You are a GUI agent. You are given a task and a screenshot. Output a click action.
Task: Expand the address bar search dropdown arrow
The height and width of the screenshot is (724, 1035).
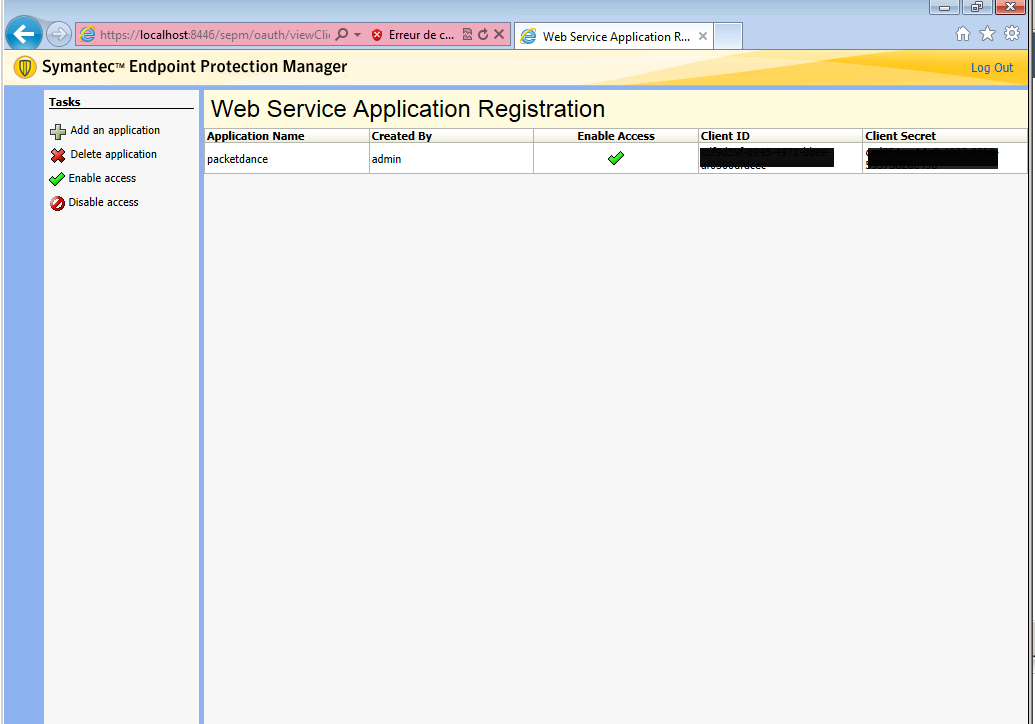click(357, 35)
